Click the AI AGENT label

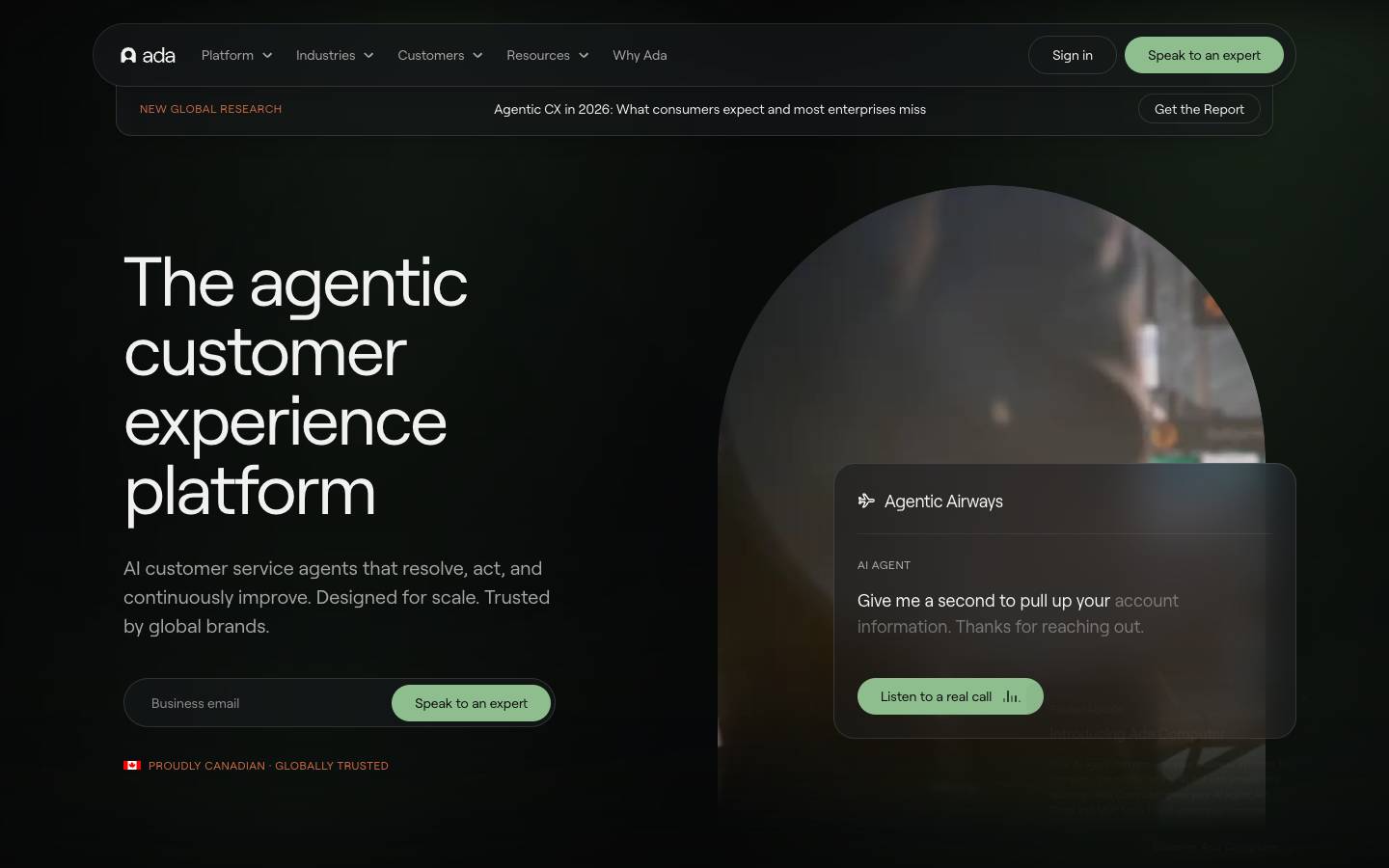[884, 565]
